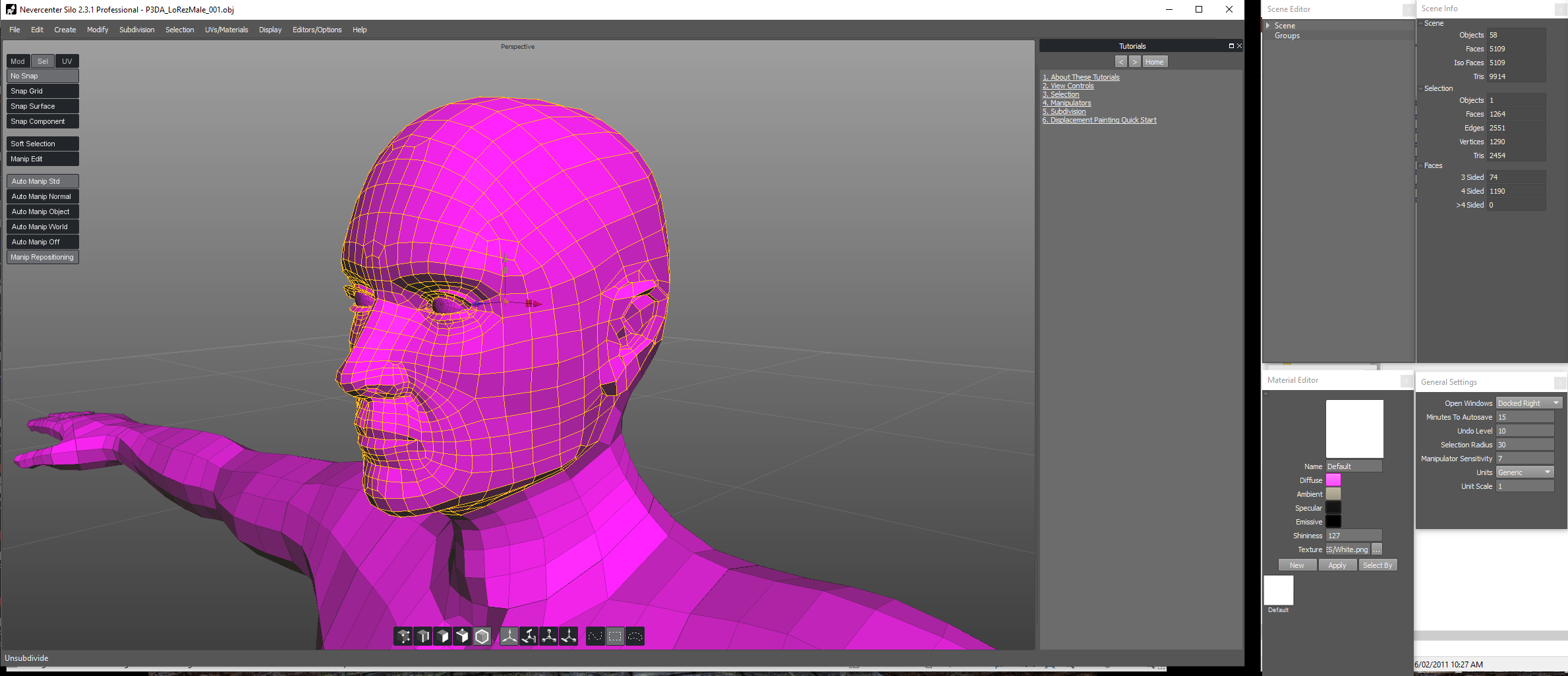This screenshot has height=676, width=1568.
Task: Open the Display menu
Action: coord(270,30)
